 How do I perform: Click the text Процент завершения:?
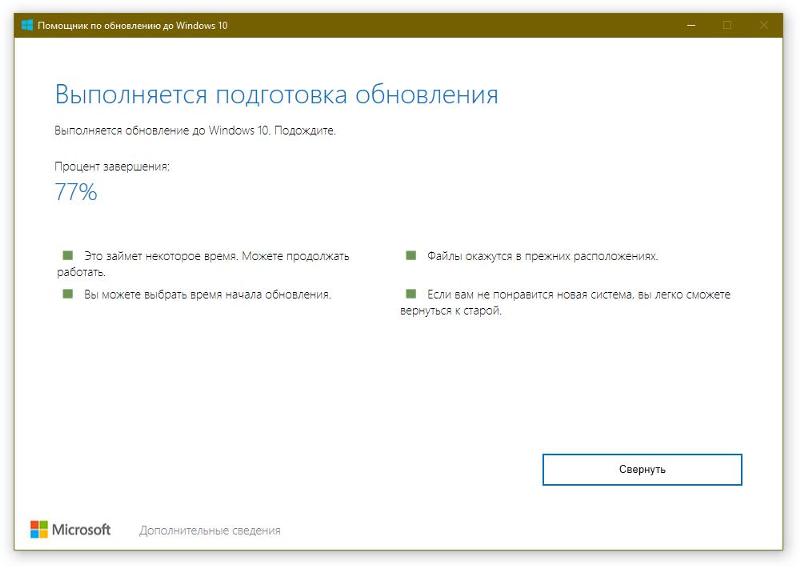click(112, 167)
